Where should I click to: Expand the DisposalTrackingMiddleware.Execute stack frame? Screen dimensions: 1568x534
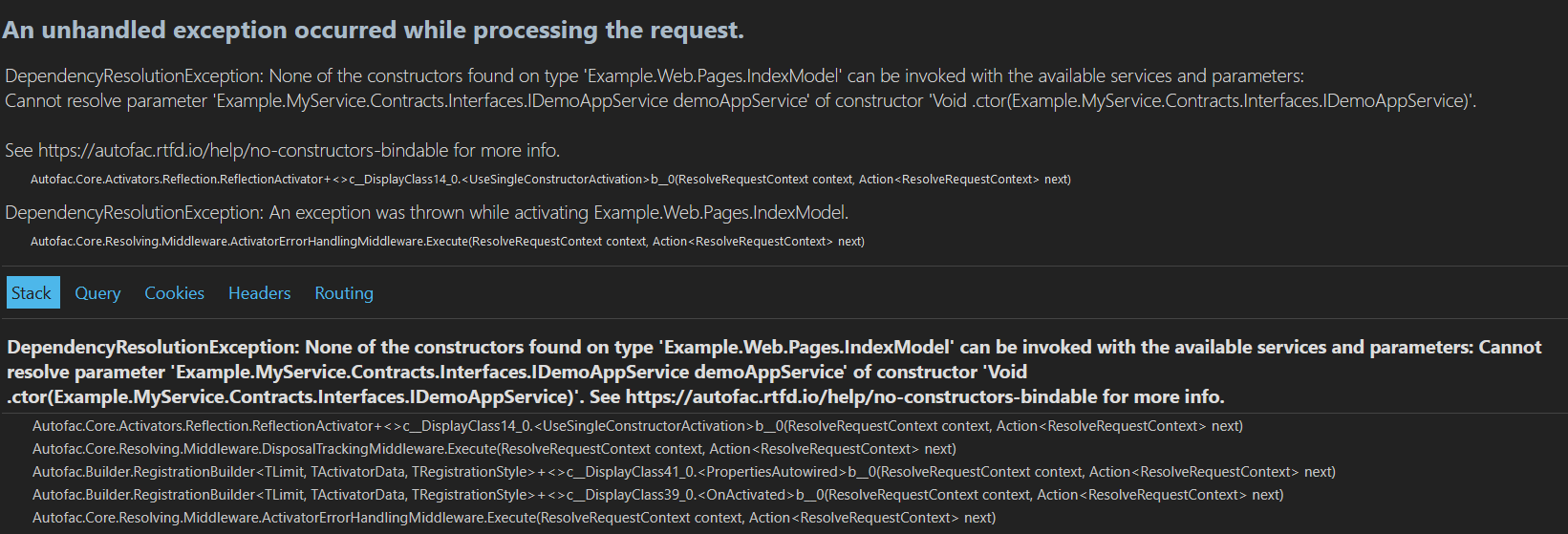(x=493, y=449)
